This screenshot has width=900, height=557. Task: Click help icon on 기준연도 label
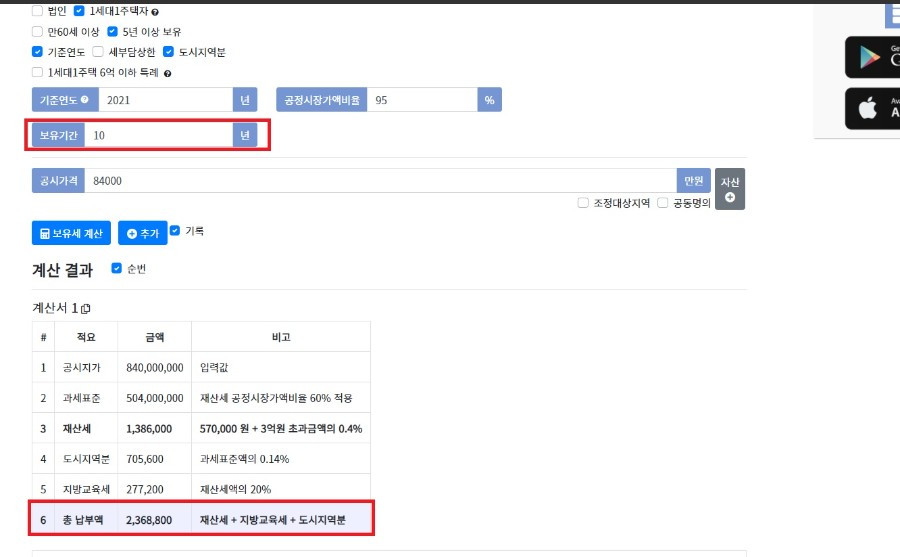[x=85, y=99]
